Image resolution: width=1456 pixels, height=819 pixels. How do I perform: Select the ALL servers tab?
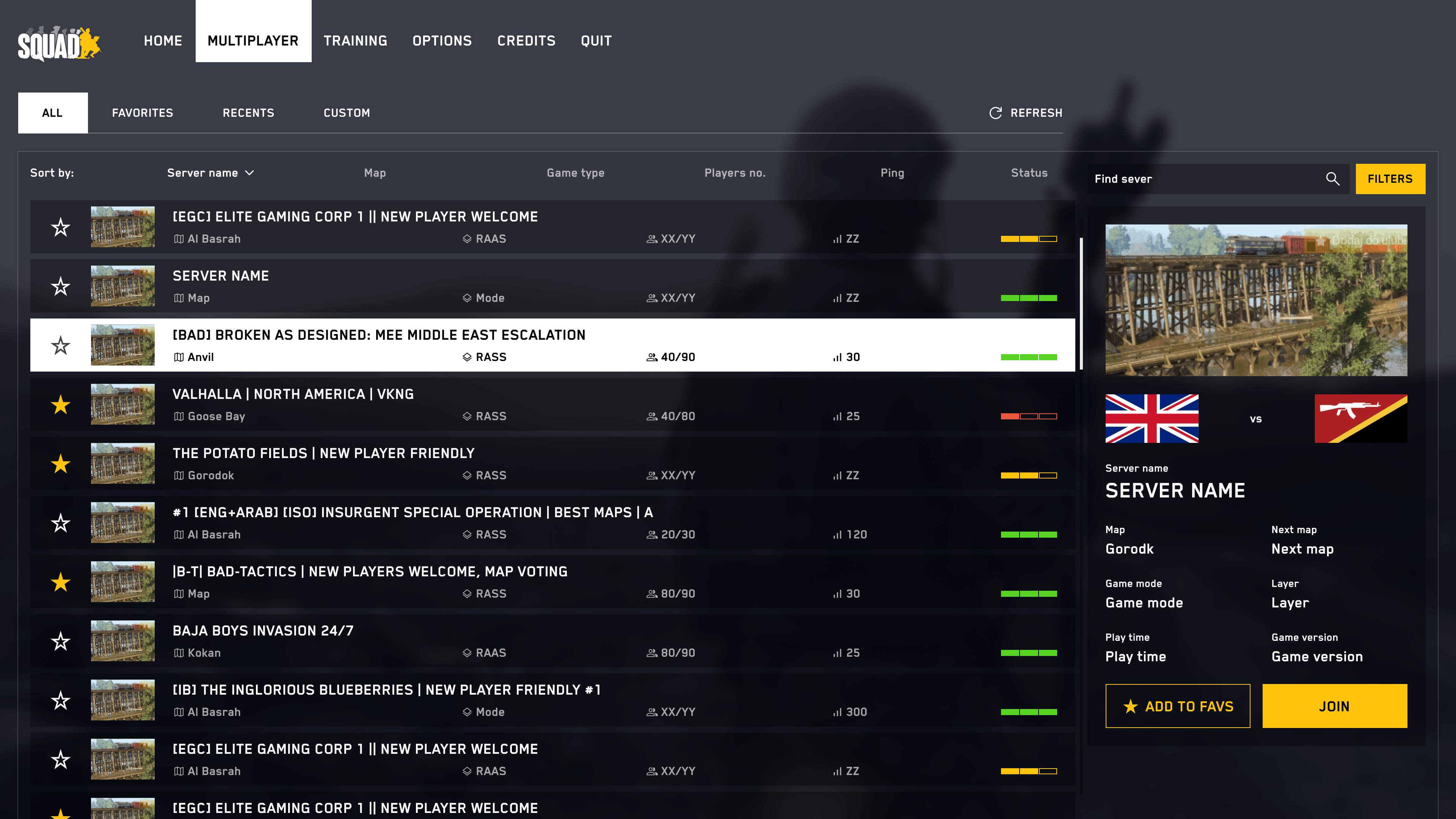pyautogui.click(x=53, y=113)
